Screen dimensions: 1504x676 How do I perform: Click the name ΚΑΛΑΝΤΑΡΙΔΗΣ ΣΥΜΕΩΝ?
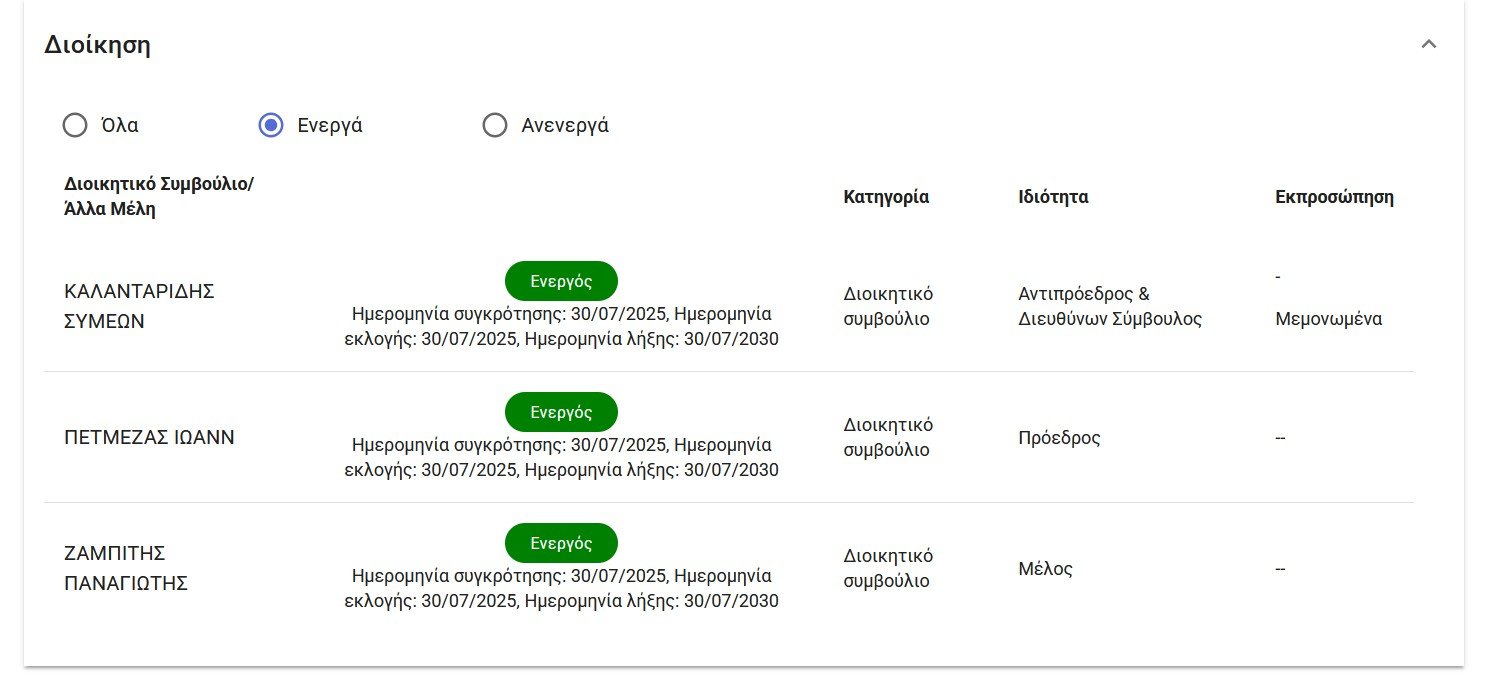[x=140, y=306]
